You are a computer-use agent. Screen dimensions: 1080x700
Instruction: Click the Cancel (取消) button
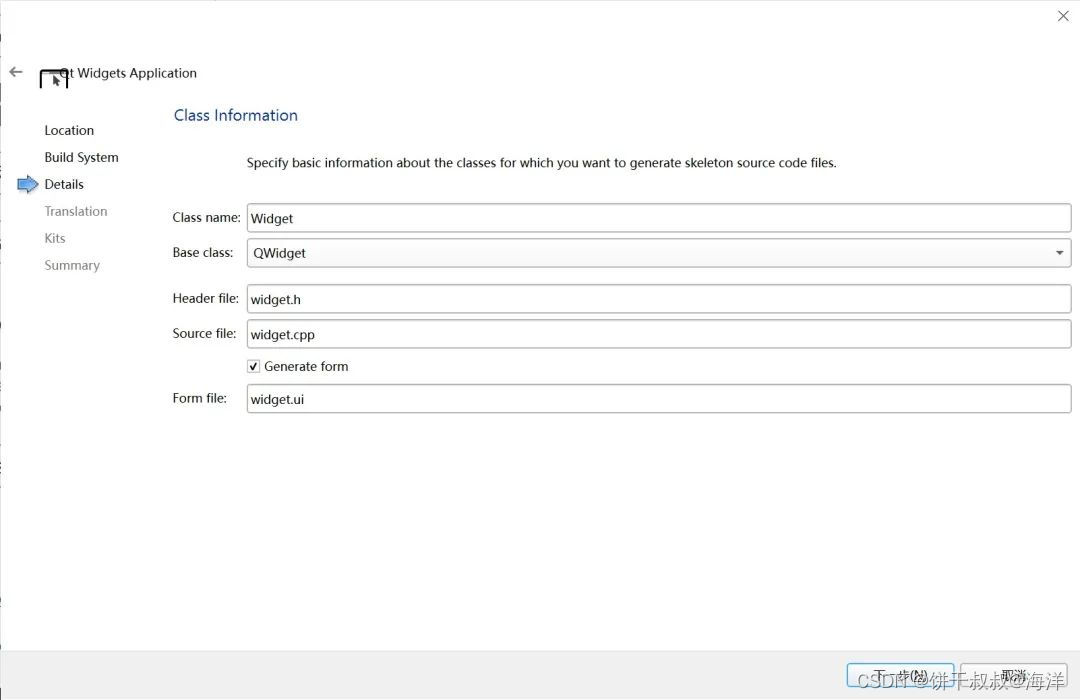pos(1014,675)
